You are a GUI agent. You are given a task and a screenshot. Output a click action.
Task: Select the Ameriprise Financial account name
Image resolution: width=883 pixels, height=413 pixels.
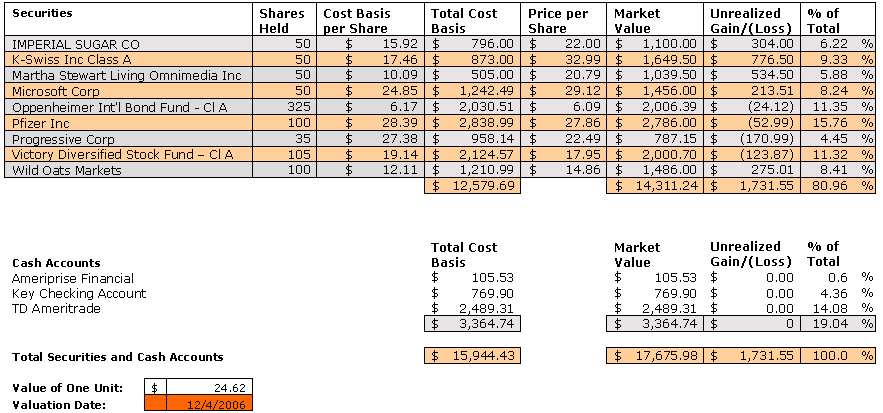pyautogui.click(x=73, y=278)
